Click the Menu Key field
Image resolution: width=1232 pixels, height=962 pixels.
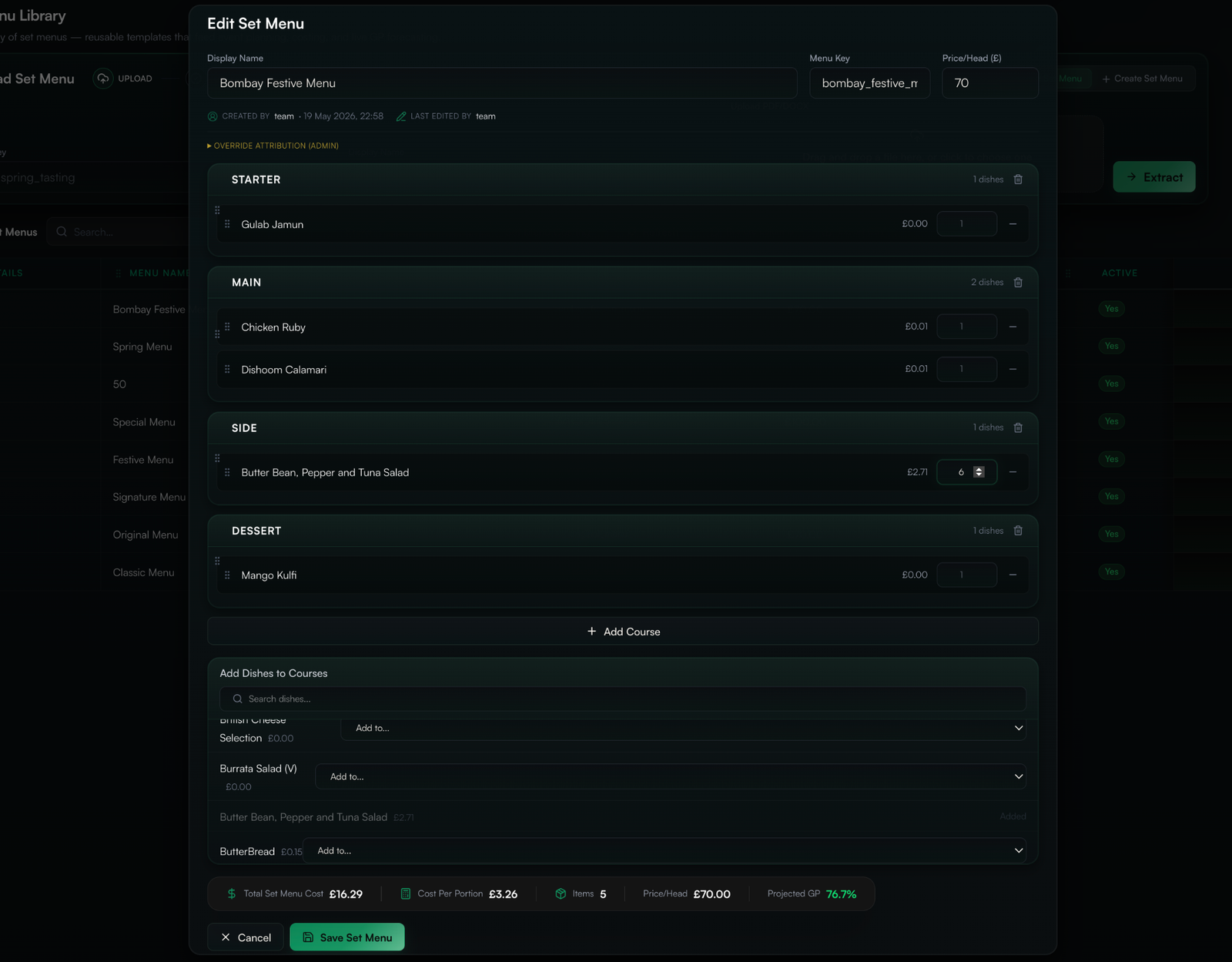tap(869, 83)
